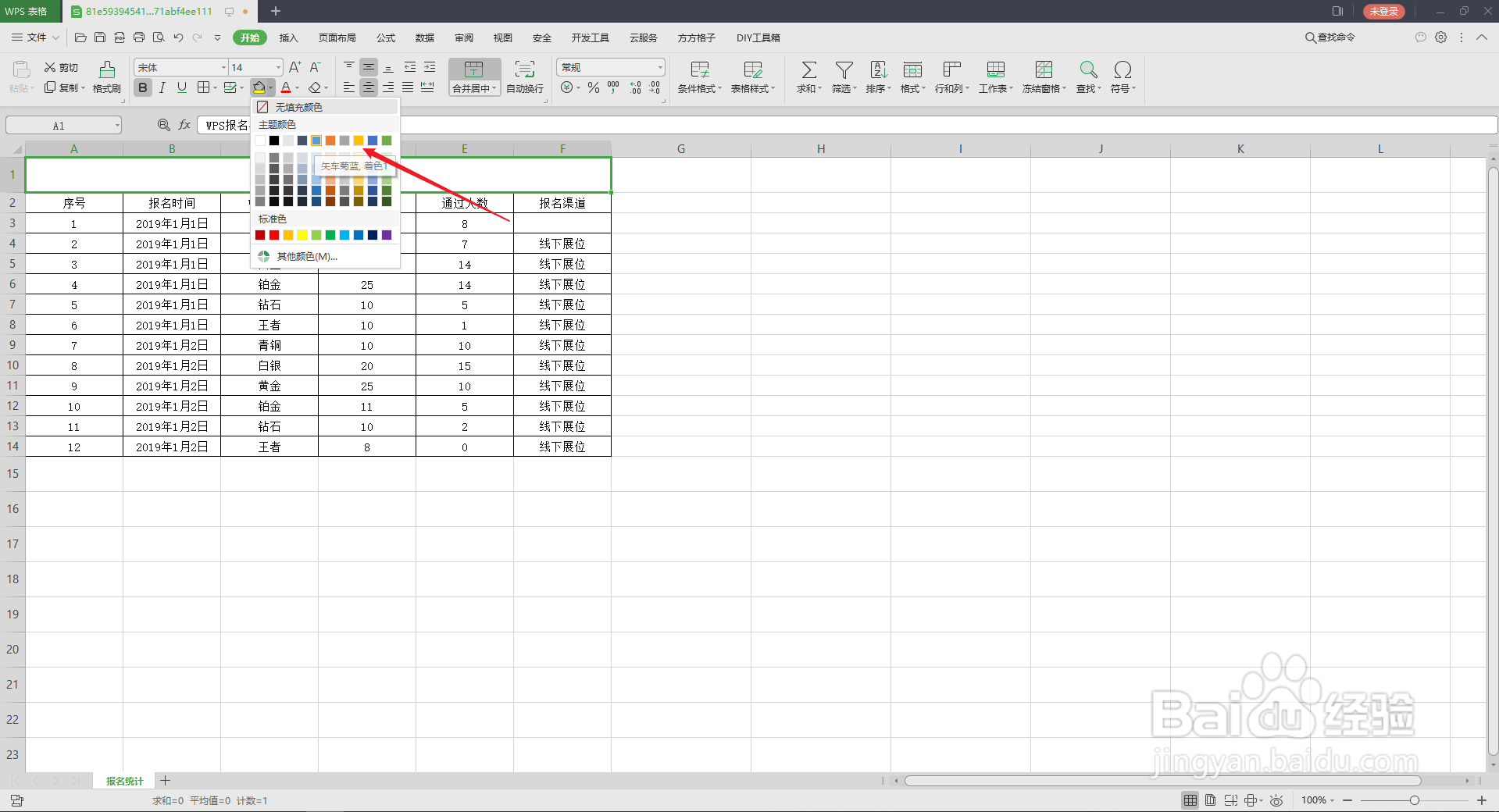Click 排序 sort icon
This screenshot has width=1499, height=812.
pyautogui.click(x=878, y=70)
